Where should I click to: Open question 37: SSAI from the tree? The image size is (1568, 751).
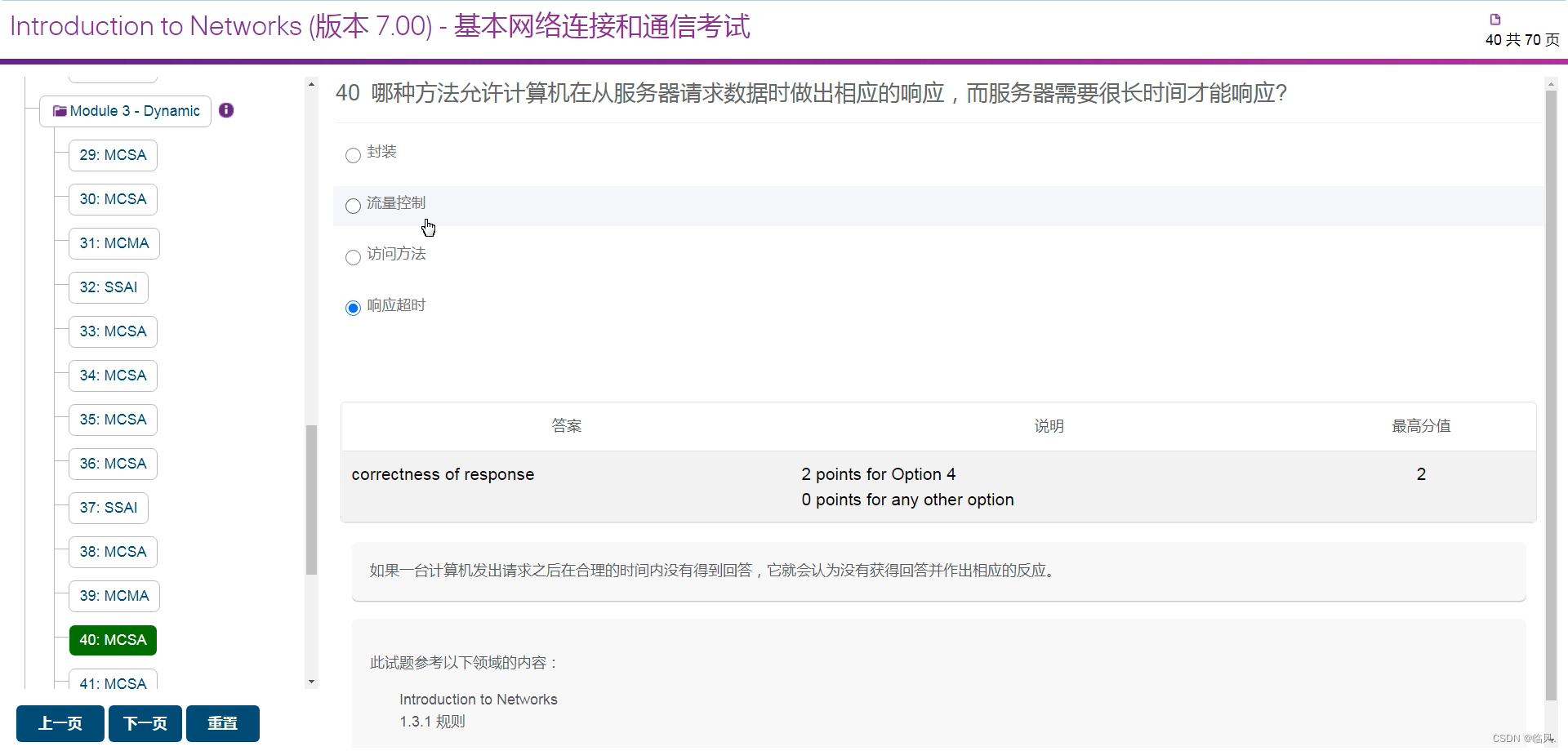pos(109,508)
